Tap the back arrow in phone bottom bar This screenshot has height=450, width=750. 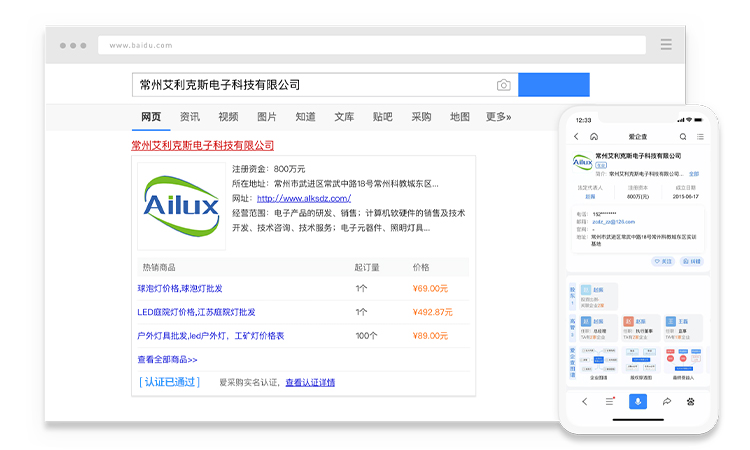click(585, 401)
